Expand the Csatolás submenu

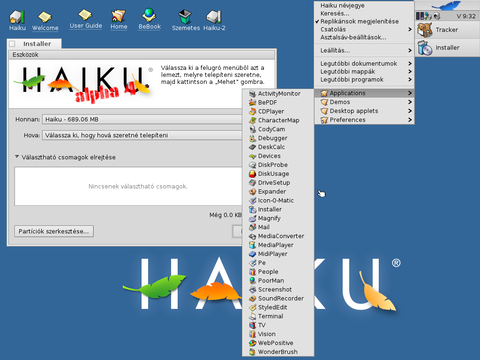tap(364, 29)
